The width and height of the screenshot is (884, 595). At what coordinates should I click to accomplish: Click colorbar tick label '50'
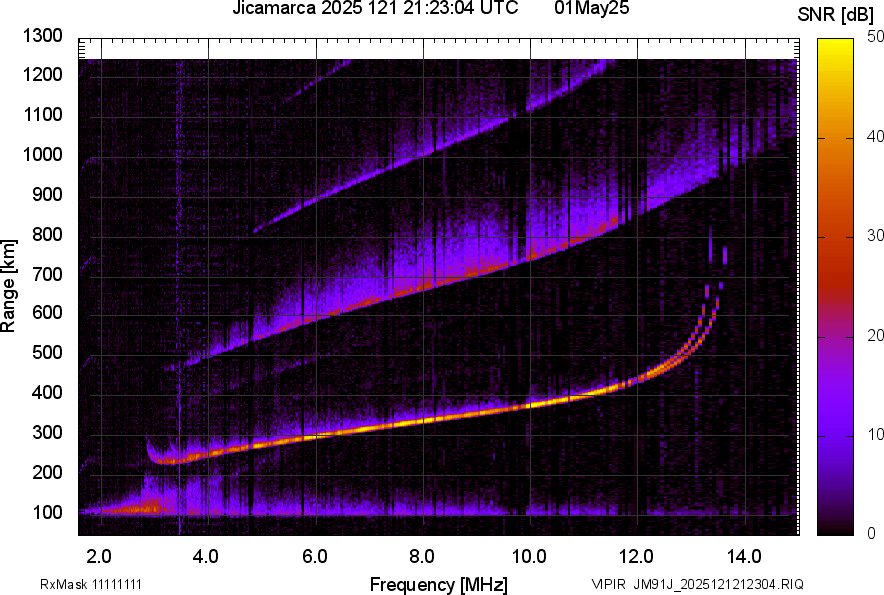[875, 37]
